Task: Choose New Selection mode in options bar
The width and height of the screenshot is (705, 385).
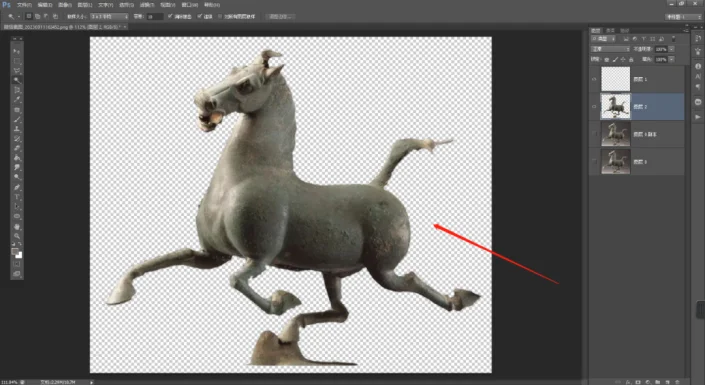Action: point(29,16)
